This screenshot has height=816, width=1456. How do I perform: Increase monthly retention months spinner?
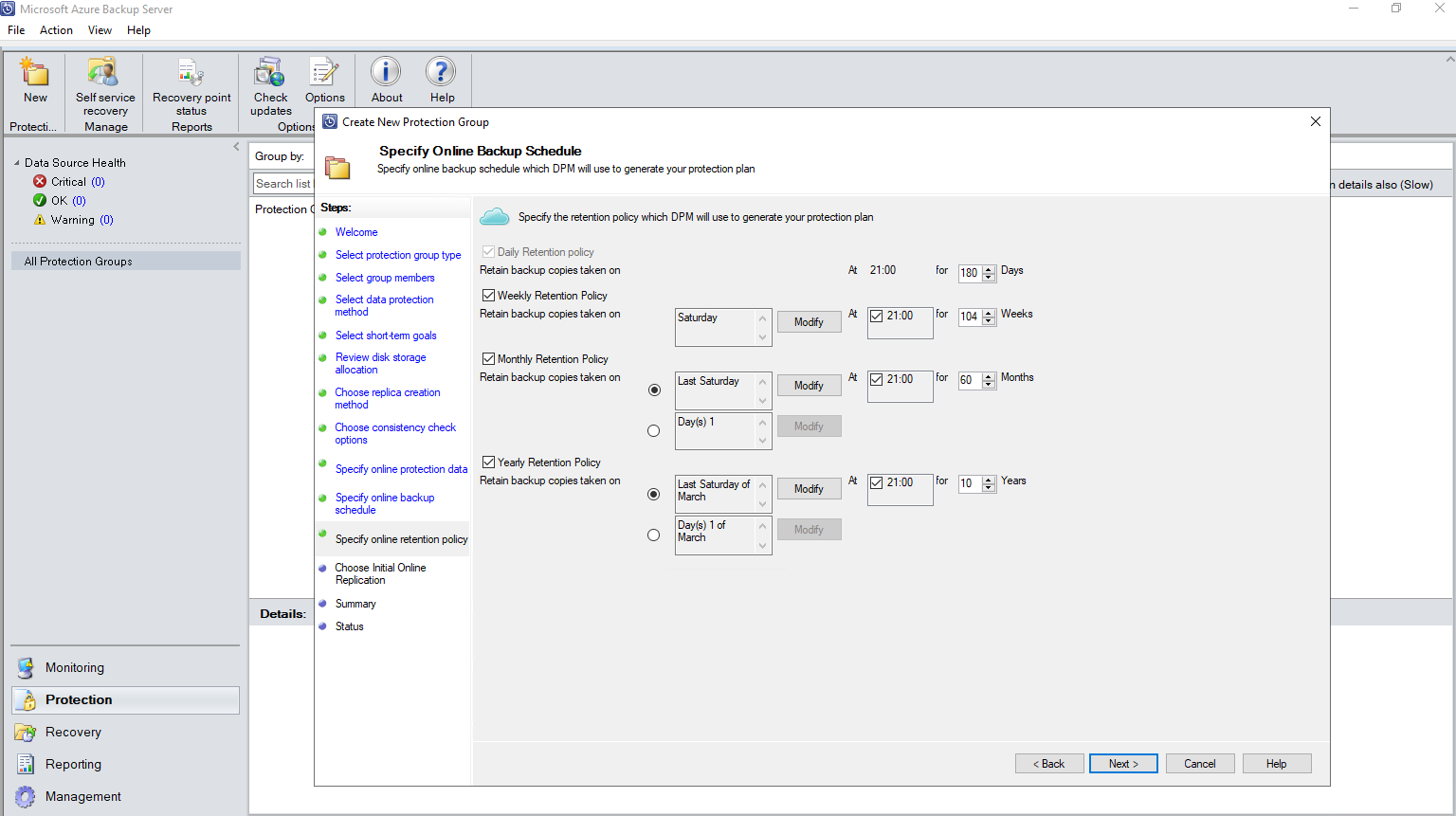click(x=989, y=376)
